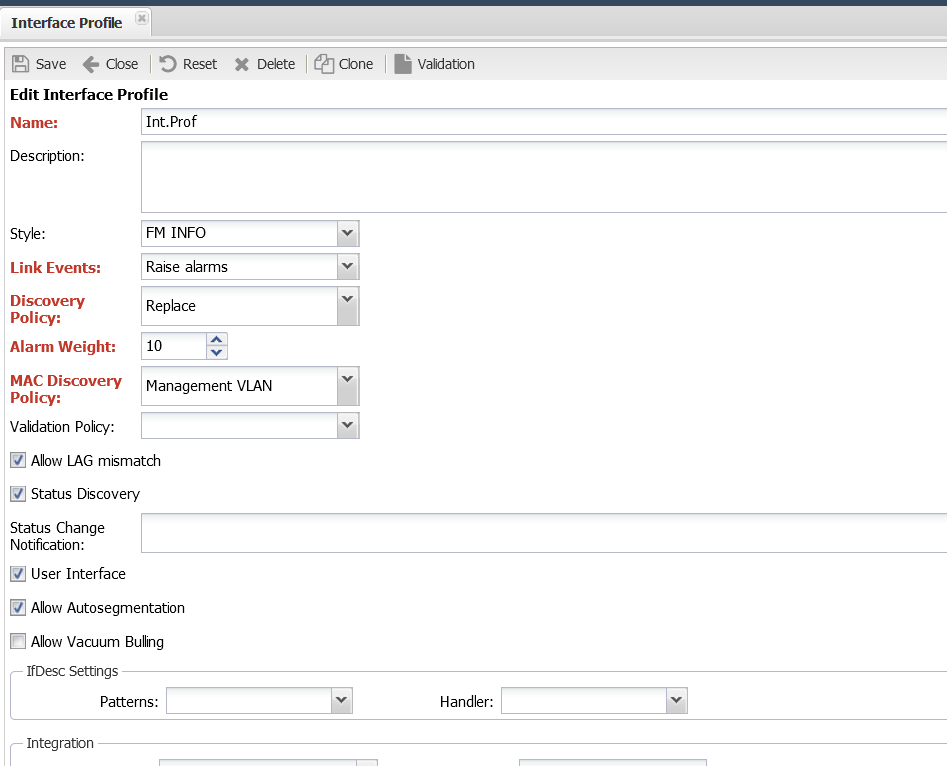The image size is (947, 766).
Task: Click the Name field containing Int.Prof
Action: (x=544, y=122)
